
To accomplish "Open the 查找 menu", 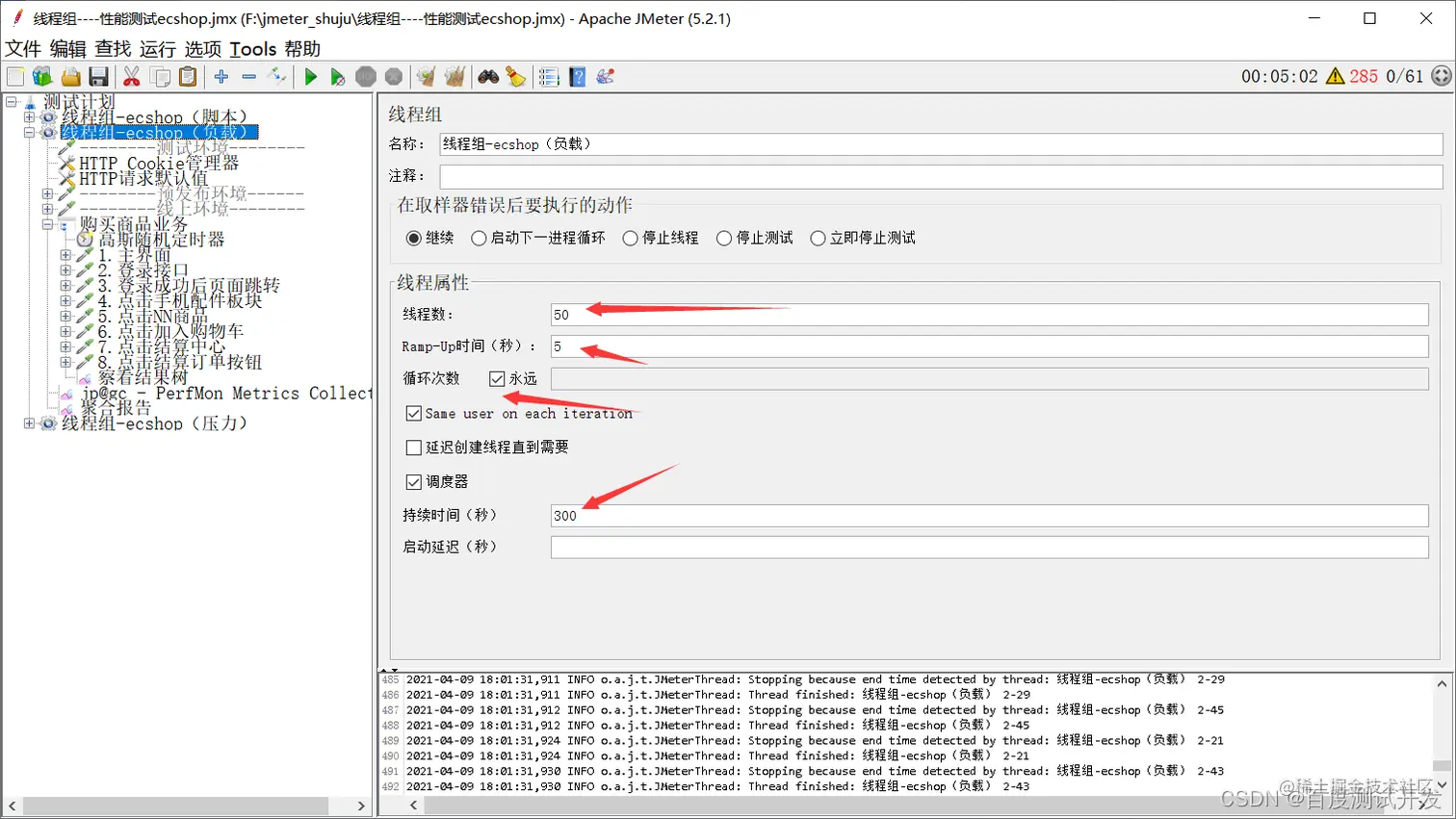I will coord(113,49).
